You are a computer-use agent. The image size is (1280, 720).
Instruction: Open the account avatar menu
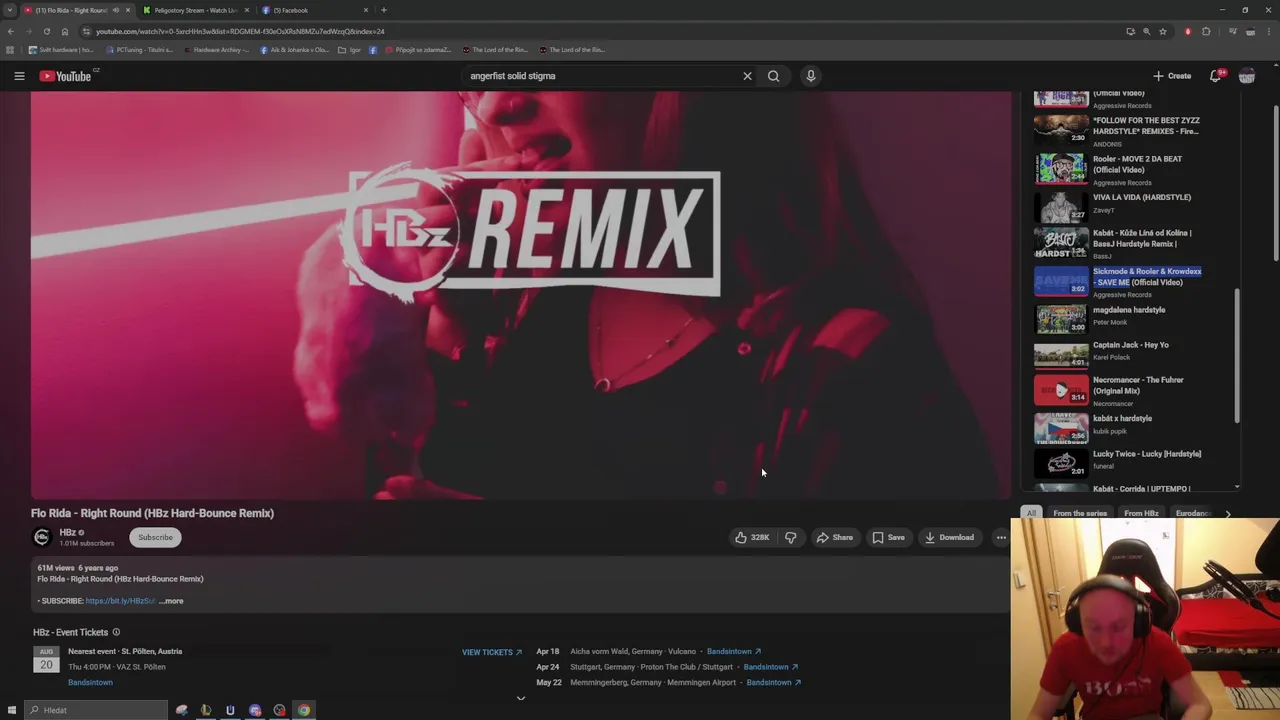(x=1247, y=76)
